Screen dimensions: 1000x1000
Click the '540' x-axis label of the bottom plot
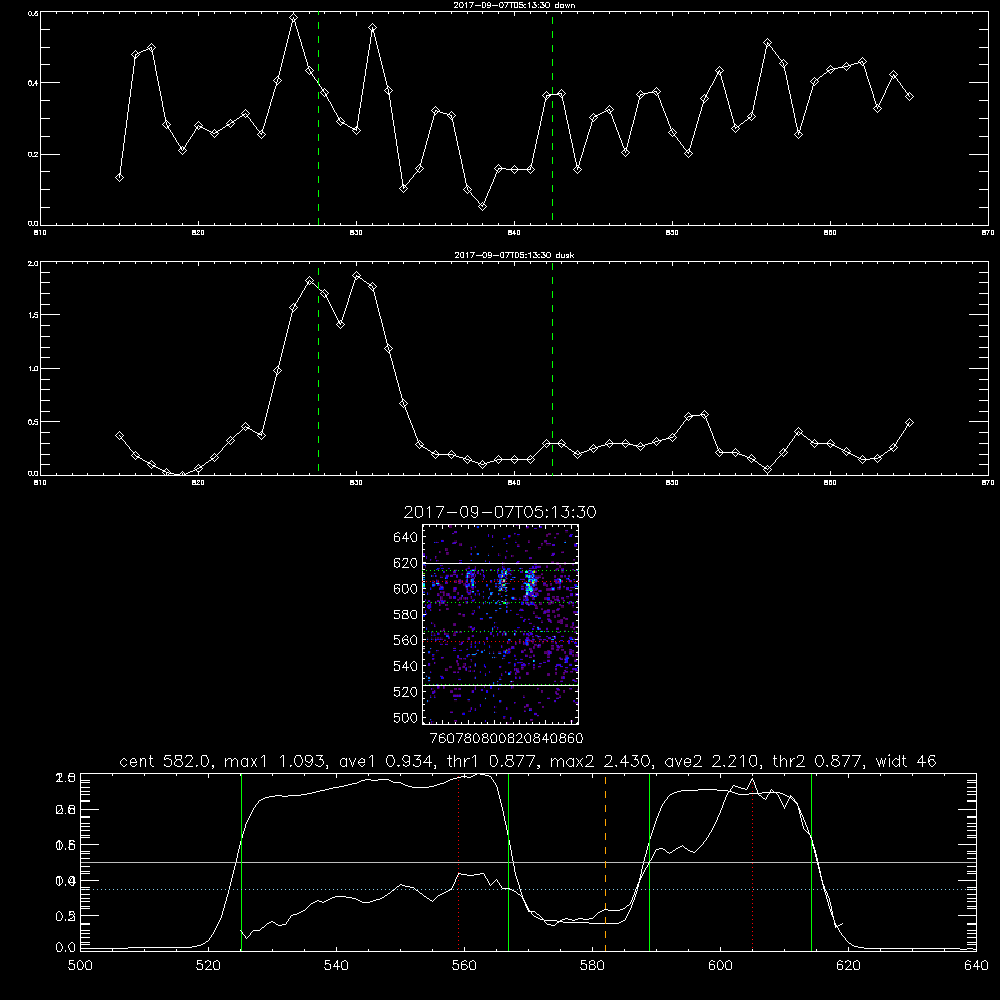click(x=336, y=966)
